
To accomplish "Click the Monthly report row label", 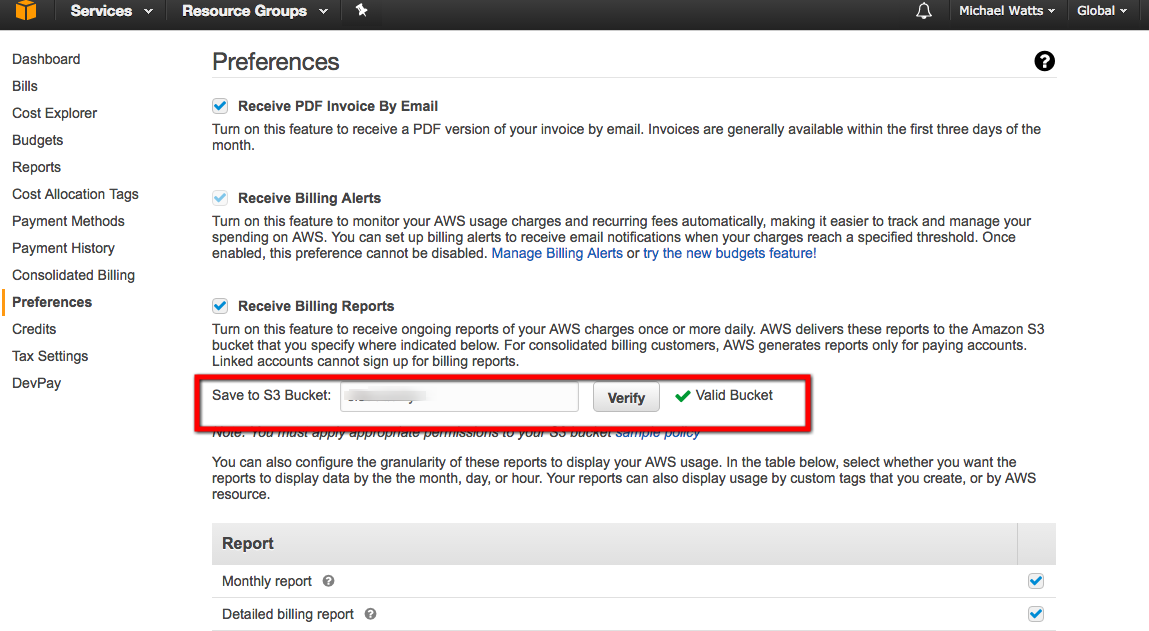I will (267, 581).
